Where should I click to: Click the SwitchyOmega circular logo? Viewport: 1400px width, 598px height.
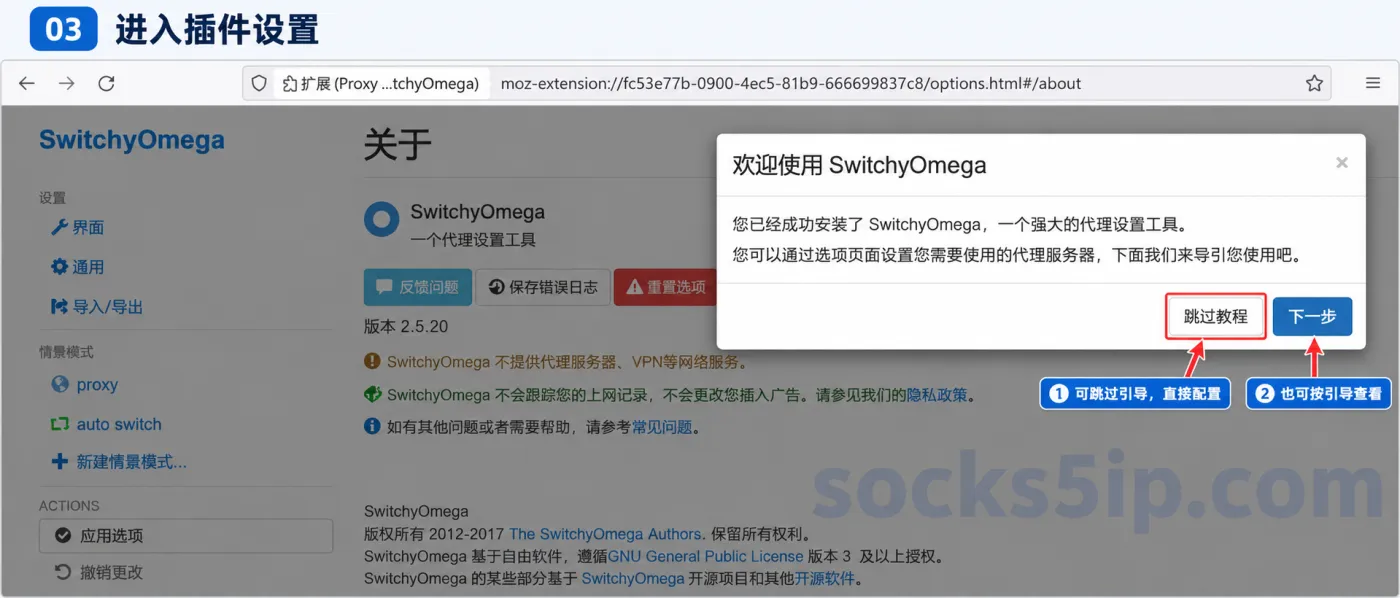pos(381,219)
